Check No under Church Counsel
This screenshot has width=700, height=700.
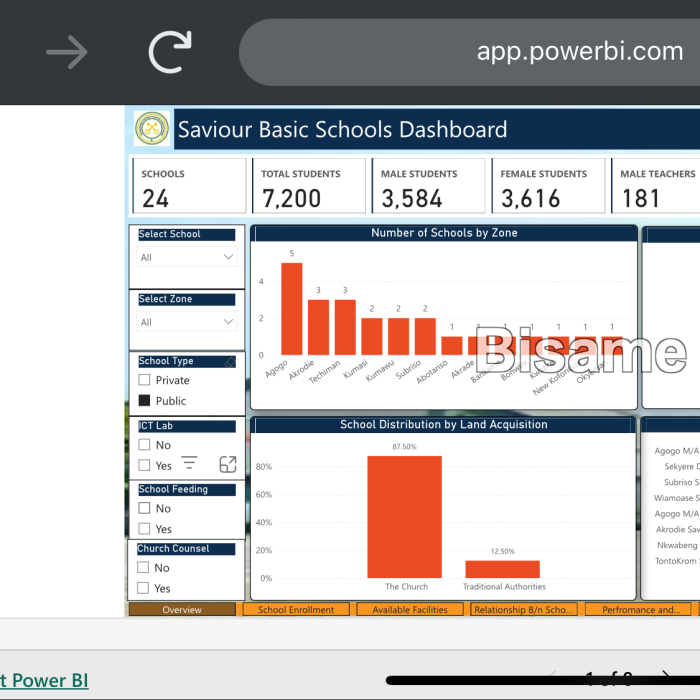pos(143,567)
